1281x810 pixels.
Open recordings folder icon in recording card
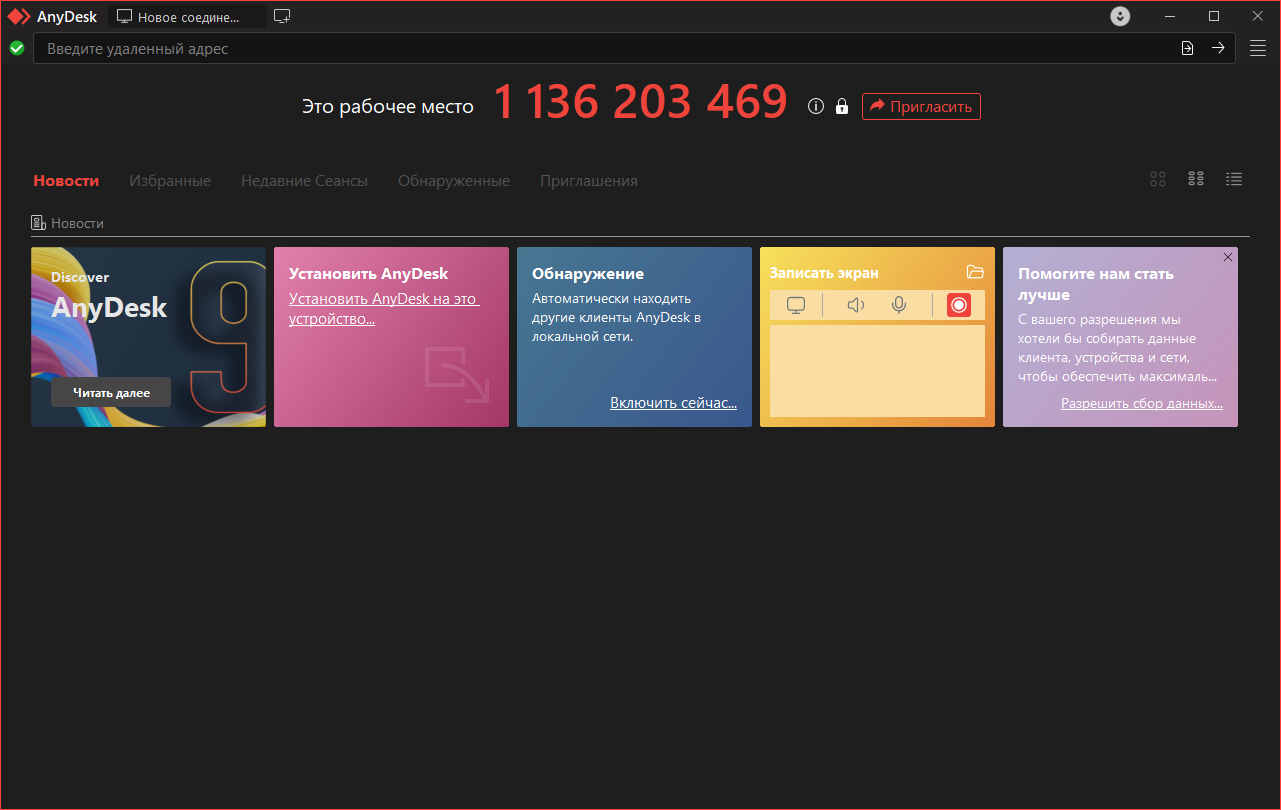975,272
